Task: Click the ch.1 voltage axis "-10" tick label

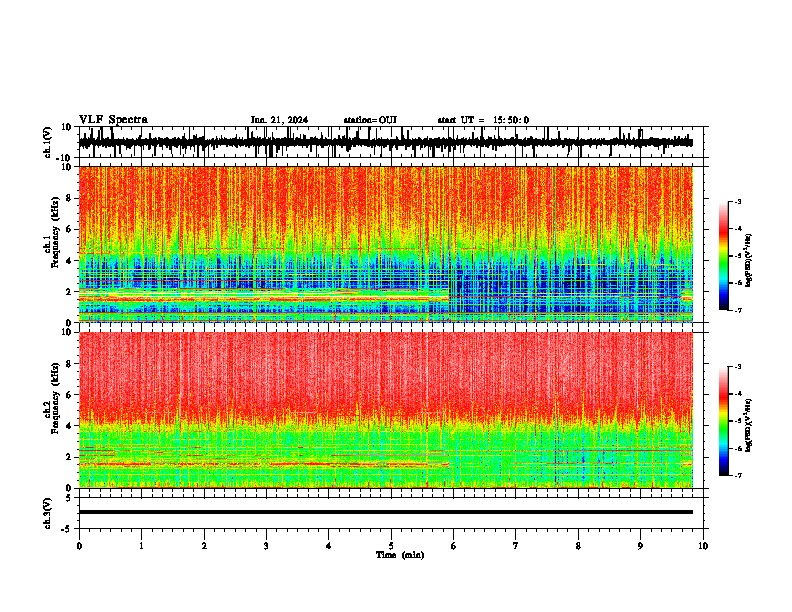Action: (x=65, y=158)
